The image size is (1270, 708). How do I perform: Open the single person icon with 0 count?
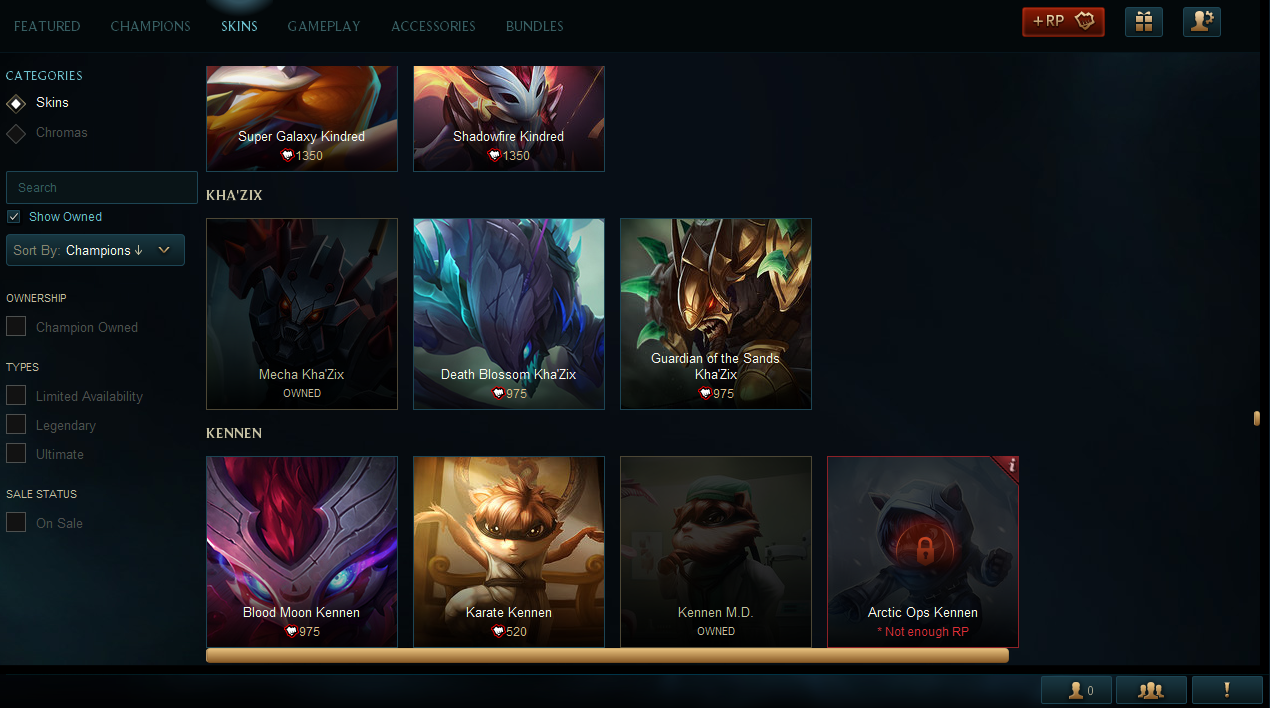coord(1076,690)
